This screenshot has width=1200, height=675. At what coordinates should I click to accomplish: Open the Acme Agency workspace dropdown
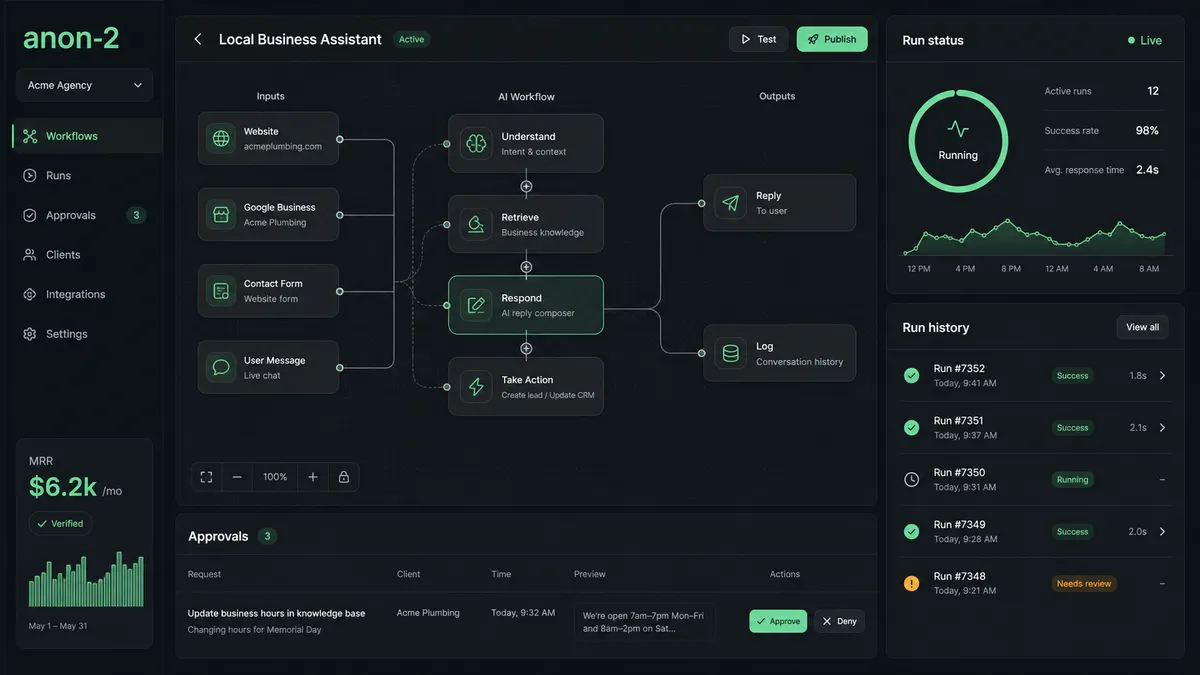tap(85, 85)
